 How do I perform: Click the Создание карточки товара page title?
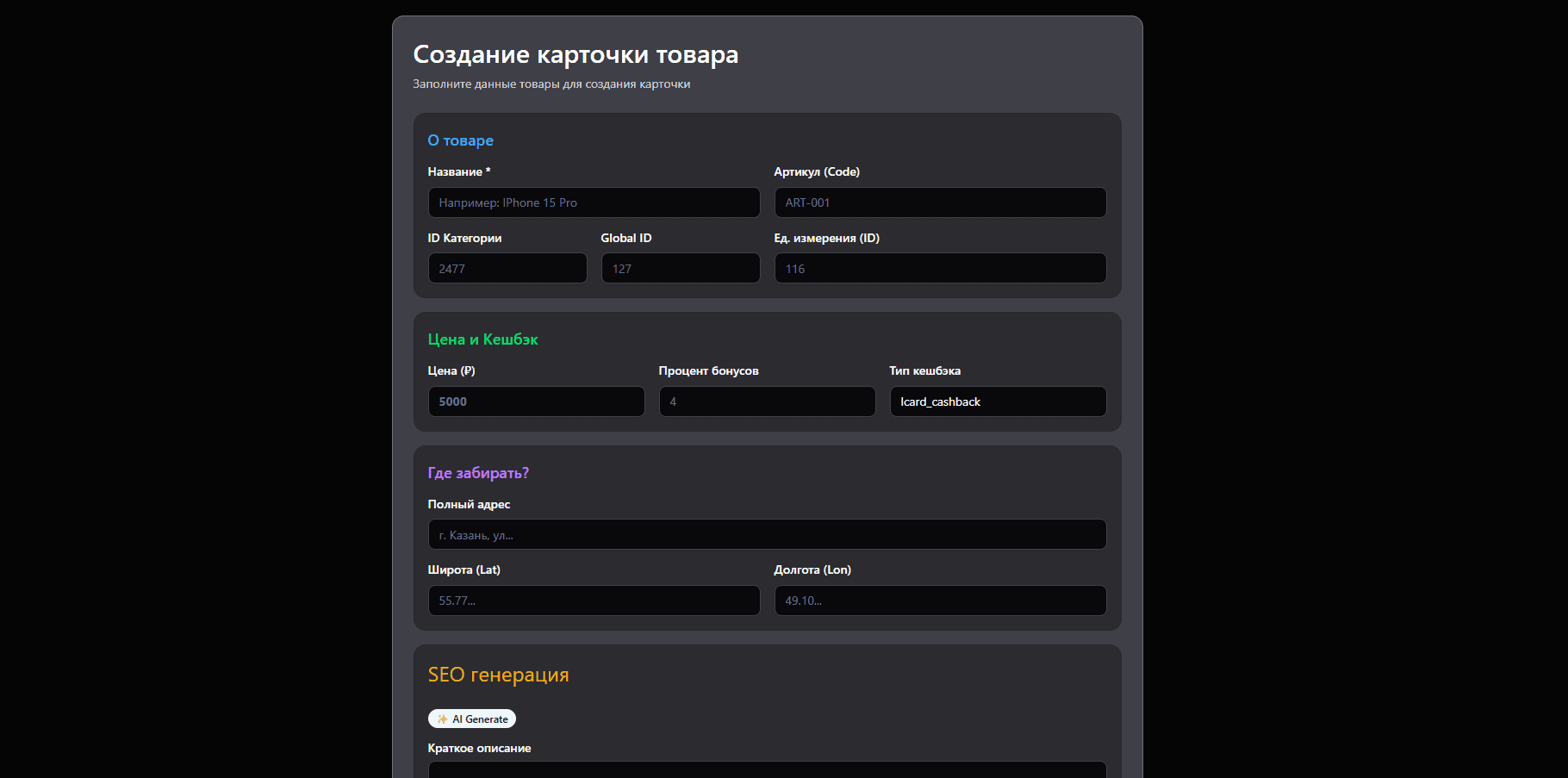[x=576, y=54]
